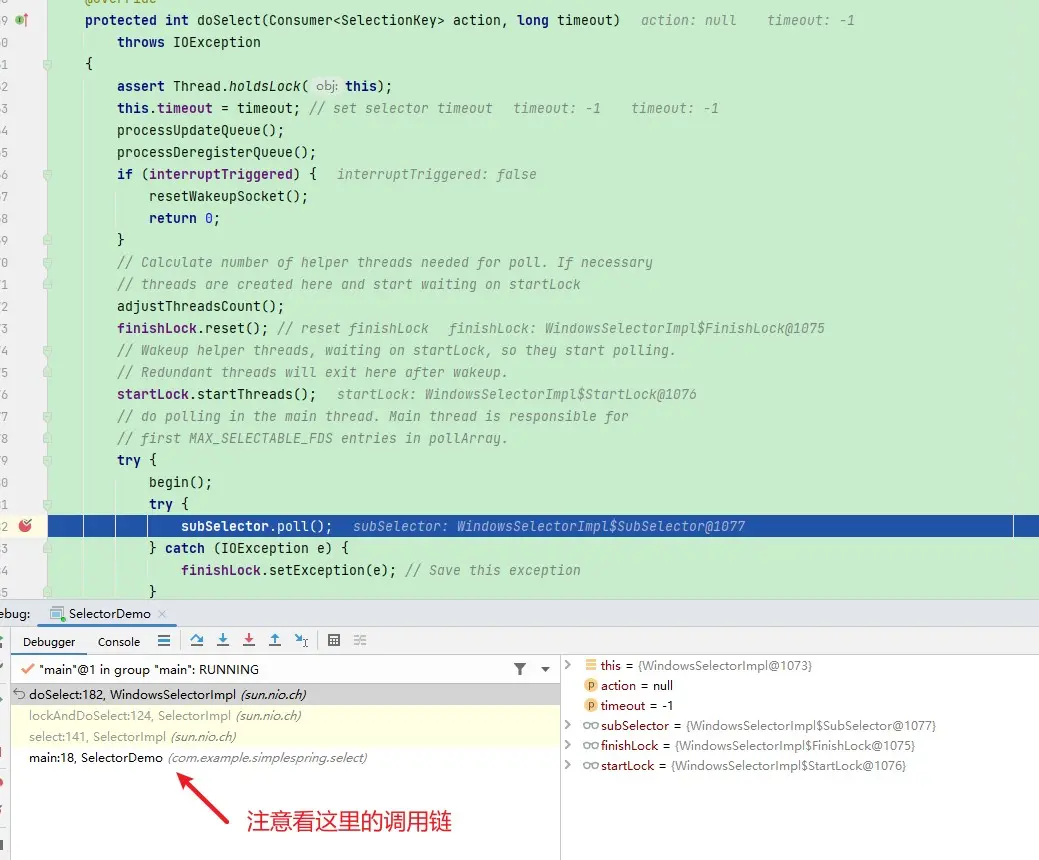Screen dimensions: 1039x860
Task: Click the 'throws IOException' clause
Action: 188,42
